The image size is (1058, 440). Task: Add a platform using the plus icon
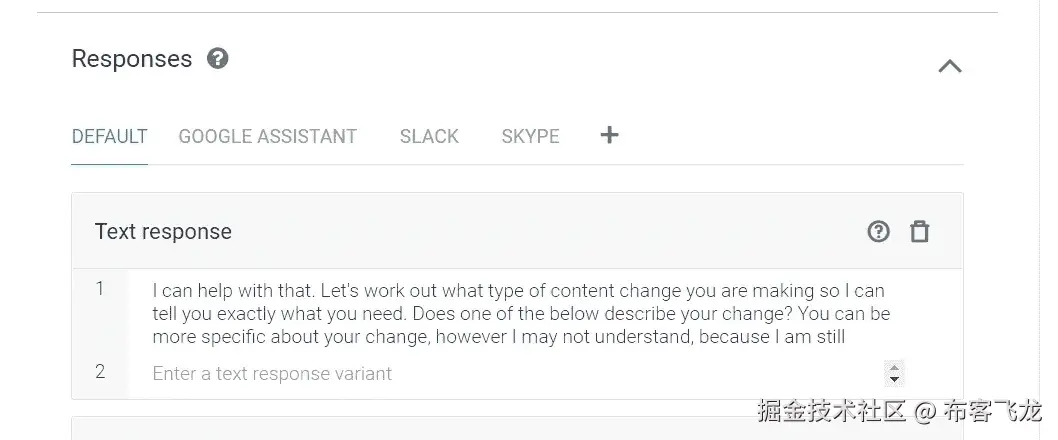pyautogui.click(x=609, y=135)
